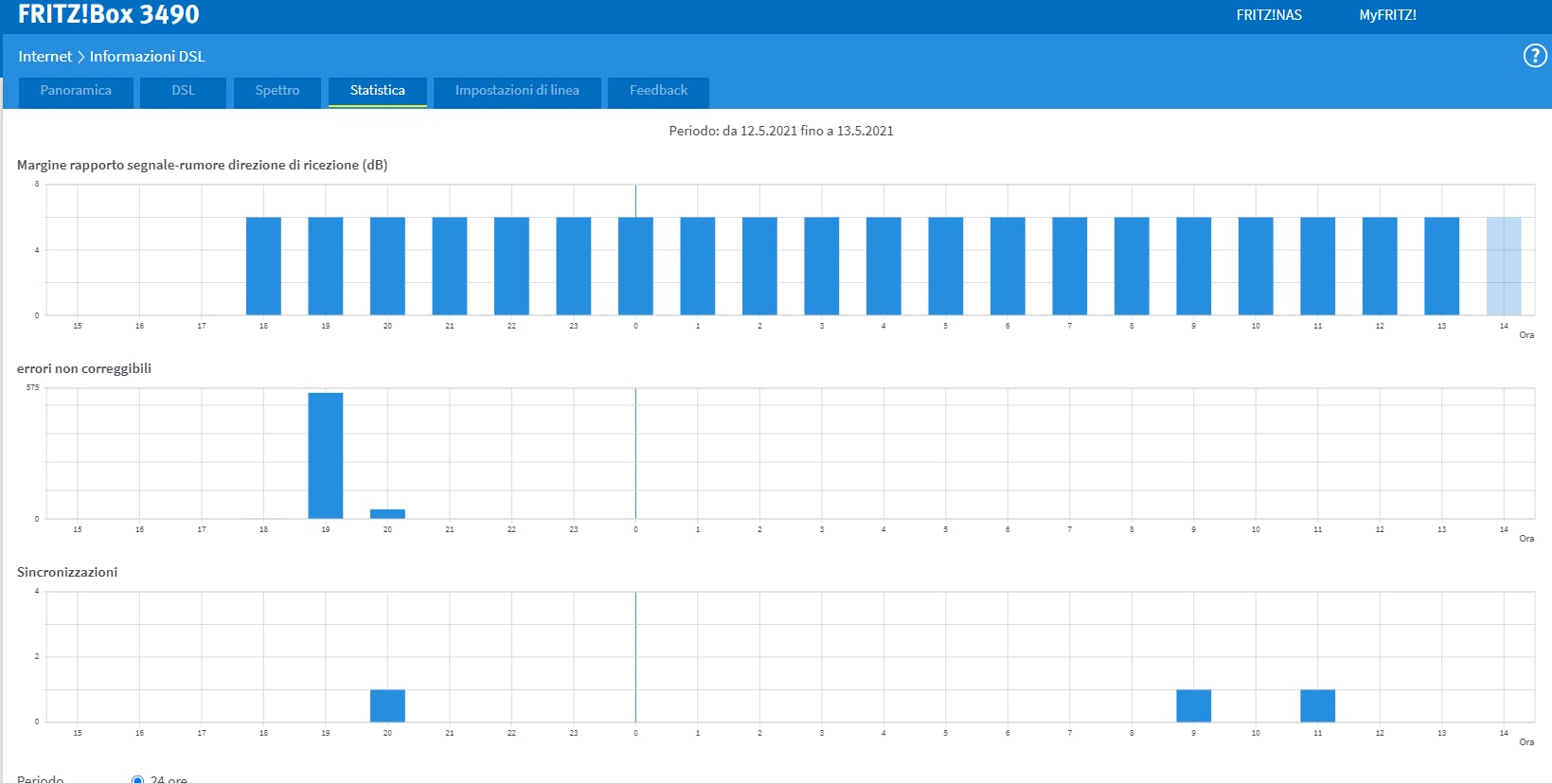Click the synchronization bar at hour 20
This screenshot has width=1552, height=784.
point(387,705)
